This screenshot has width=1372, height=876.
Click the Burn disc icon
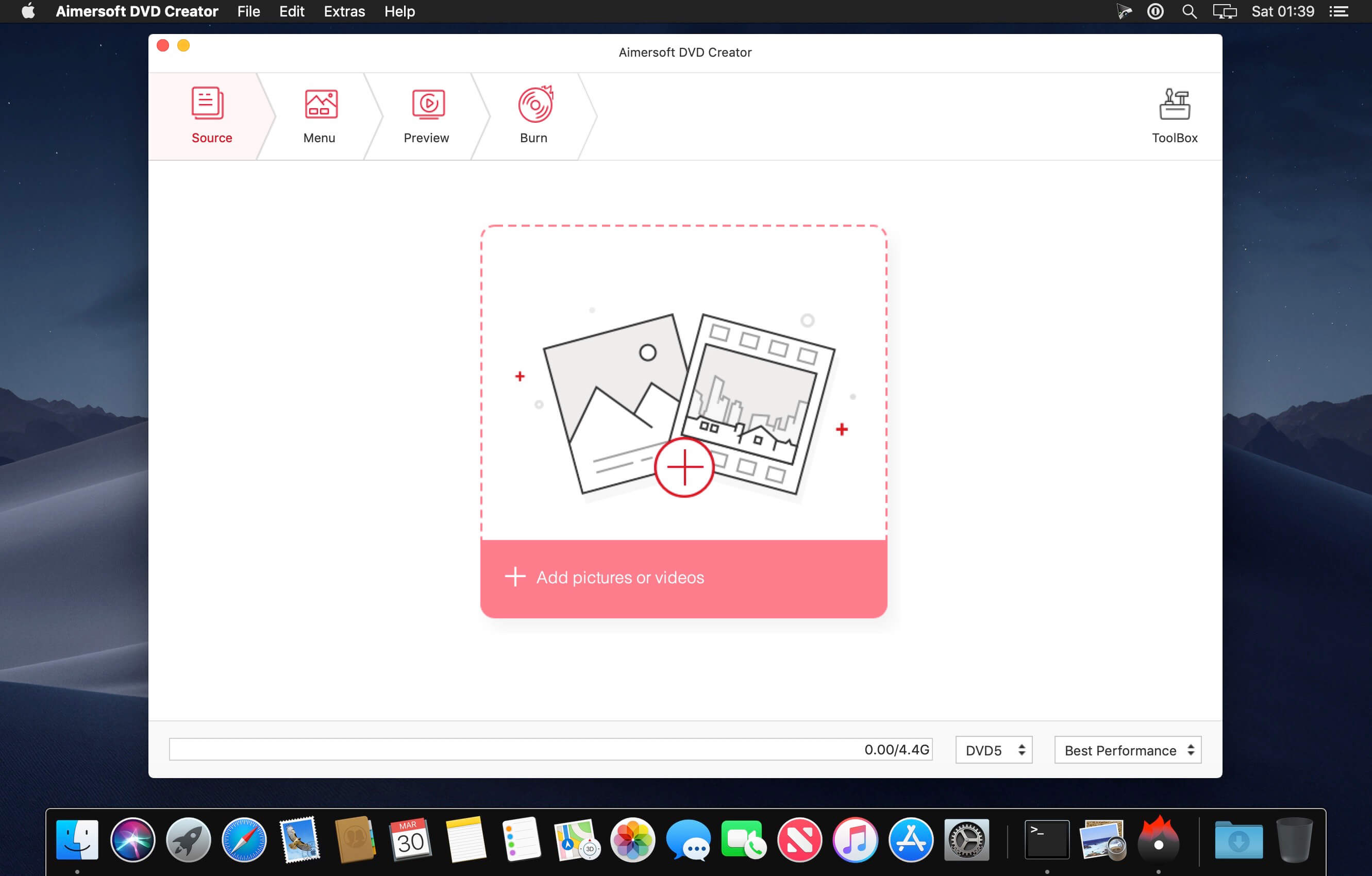click(534, 104)
